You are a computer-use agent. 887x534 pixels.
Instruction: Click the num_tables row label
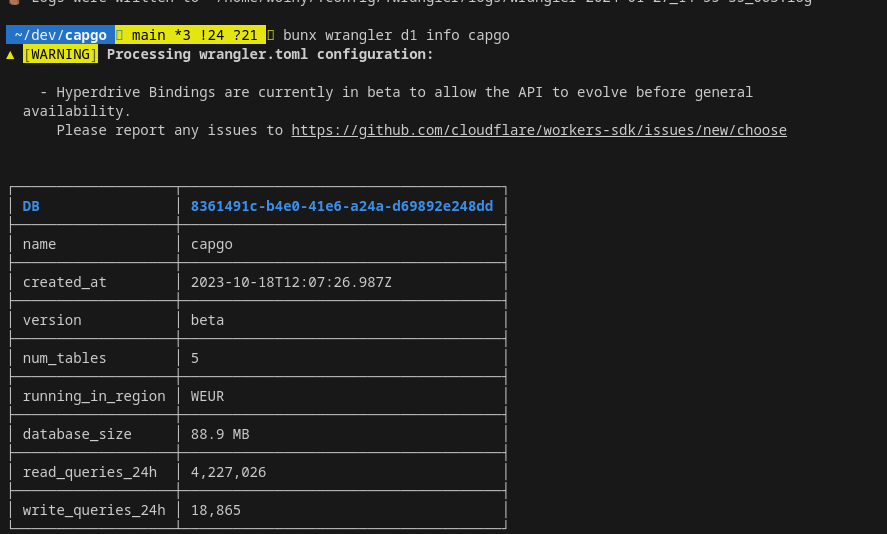coord(64,358)
